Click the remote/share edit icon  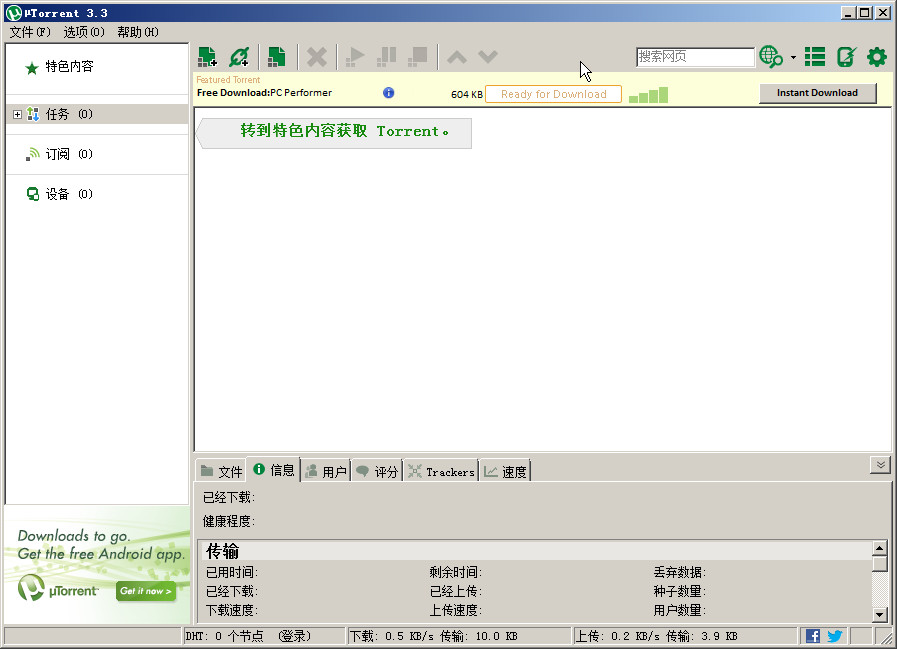click(x=846, y=57)
